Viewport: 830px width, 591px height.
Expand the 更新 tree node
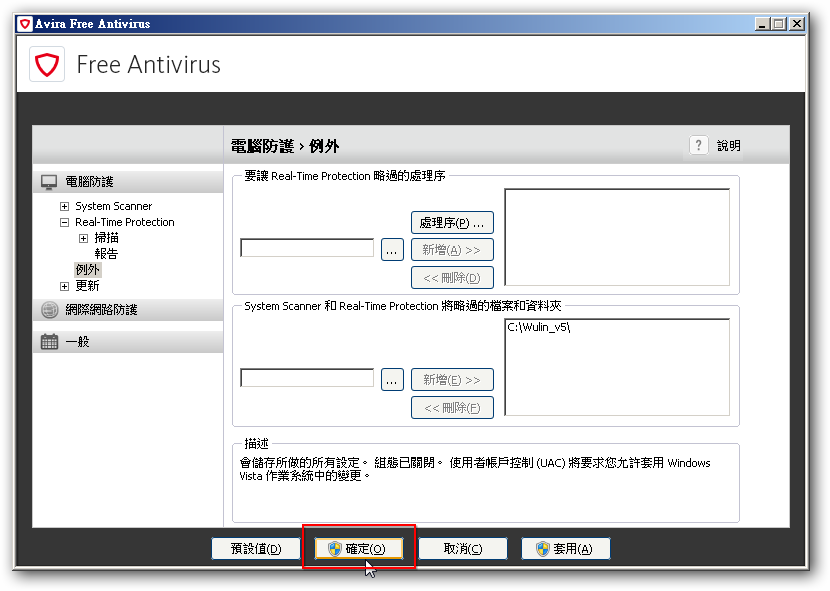tap(64, 286)
